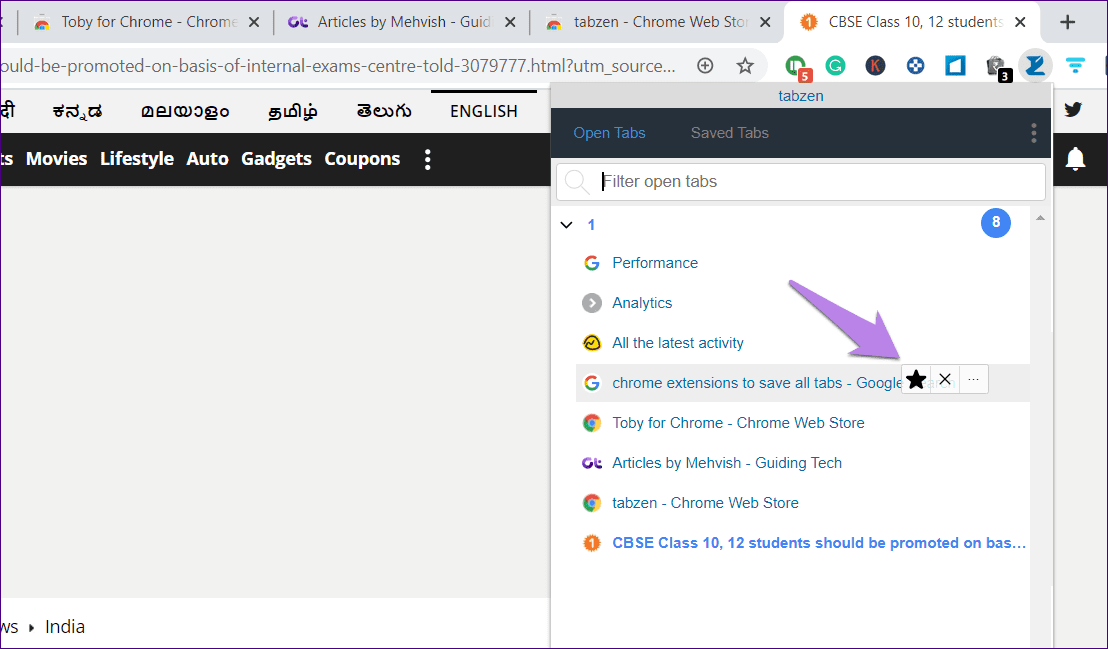This screenshot has width=1108, height=649.
Task: Save the hovered tab with the star icon
Action: pos(916,380)
